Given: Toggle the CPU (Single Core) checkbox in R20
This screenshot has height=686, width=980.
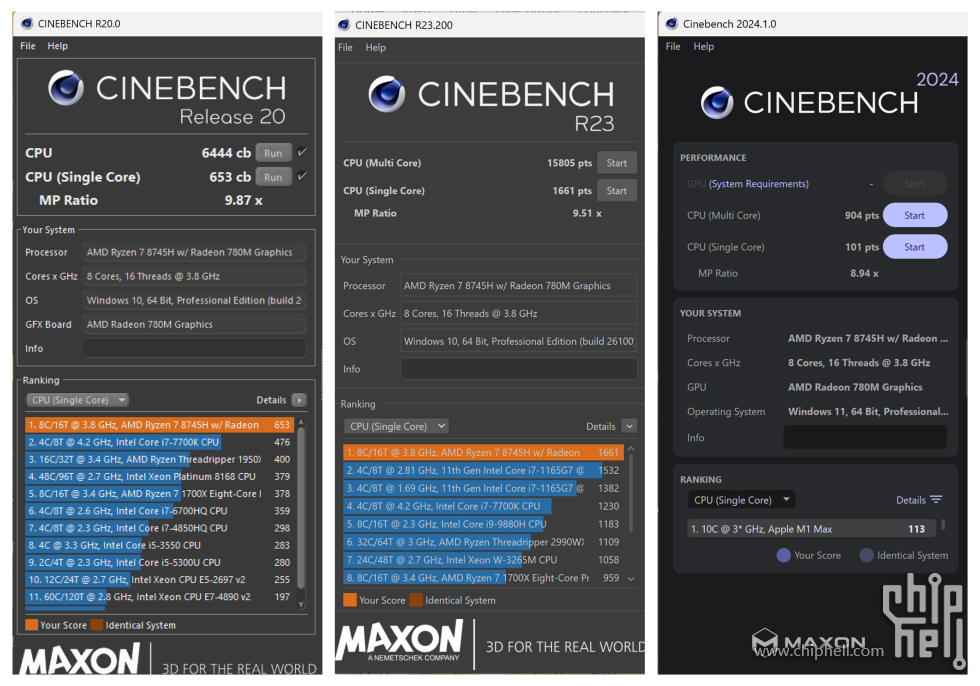Looking at the screenshot, I should pos(302,176).
